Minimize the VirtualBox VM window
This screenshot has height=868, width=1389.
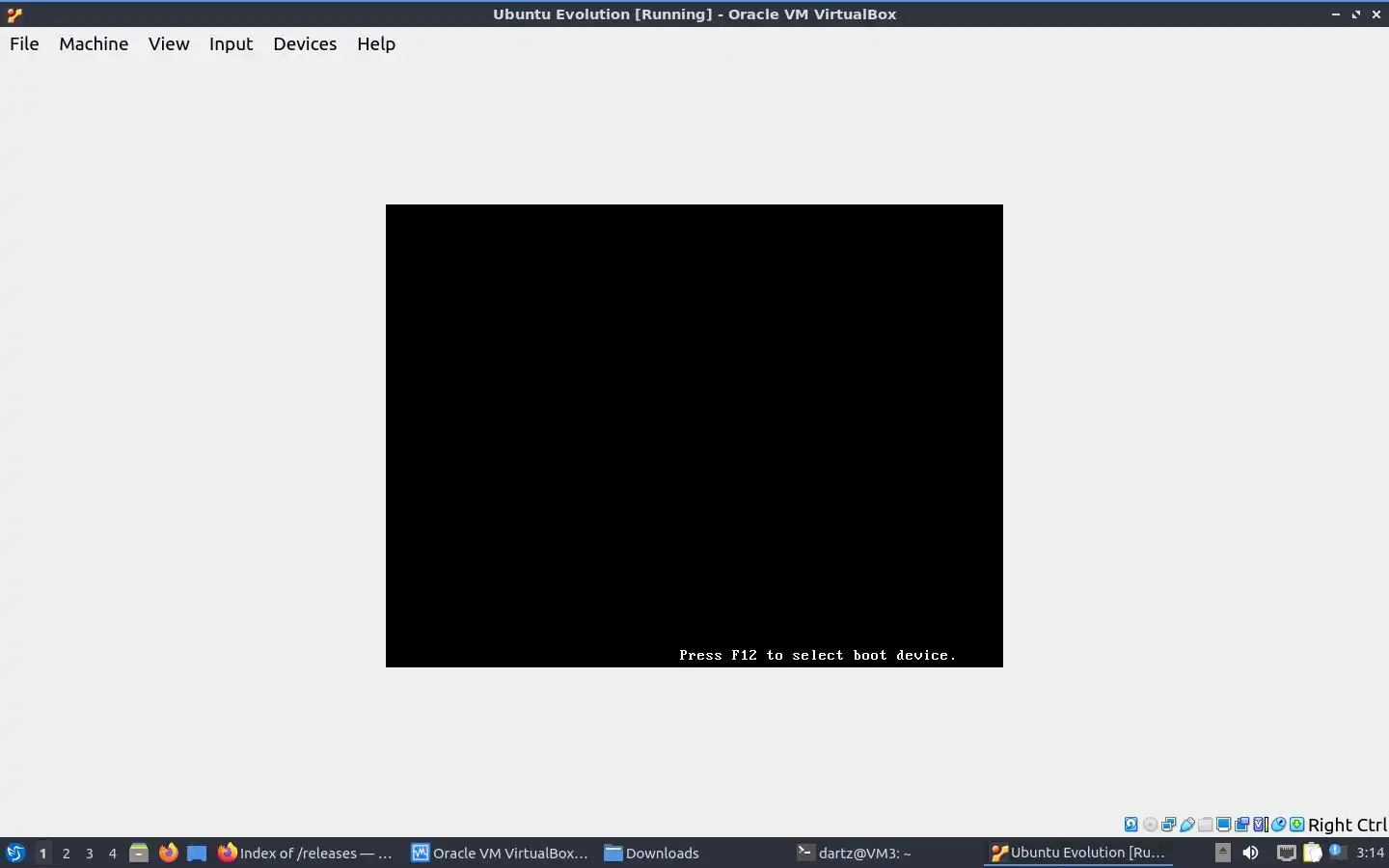[x=1336, y=14]
